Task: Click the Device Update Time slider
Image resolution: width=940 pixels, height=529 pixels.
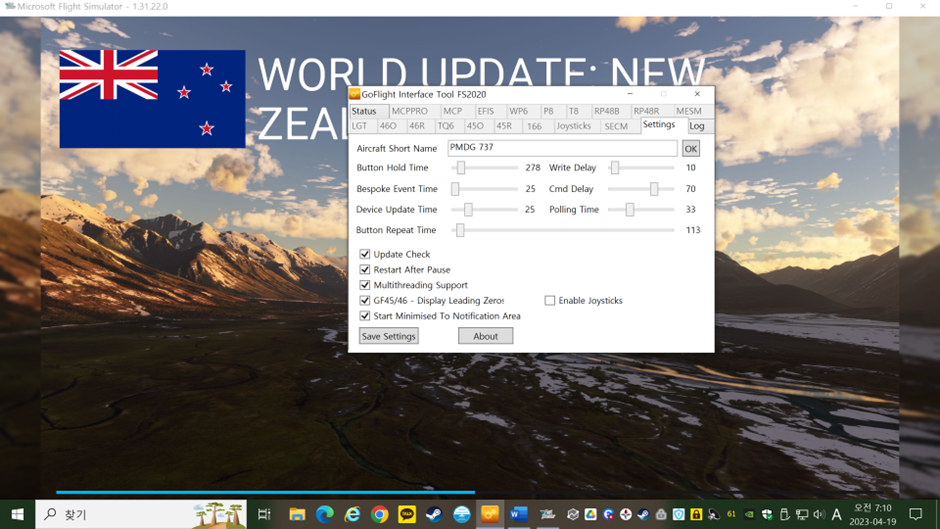Action: 484,209
